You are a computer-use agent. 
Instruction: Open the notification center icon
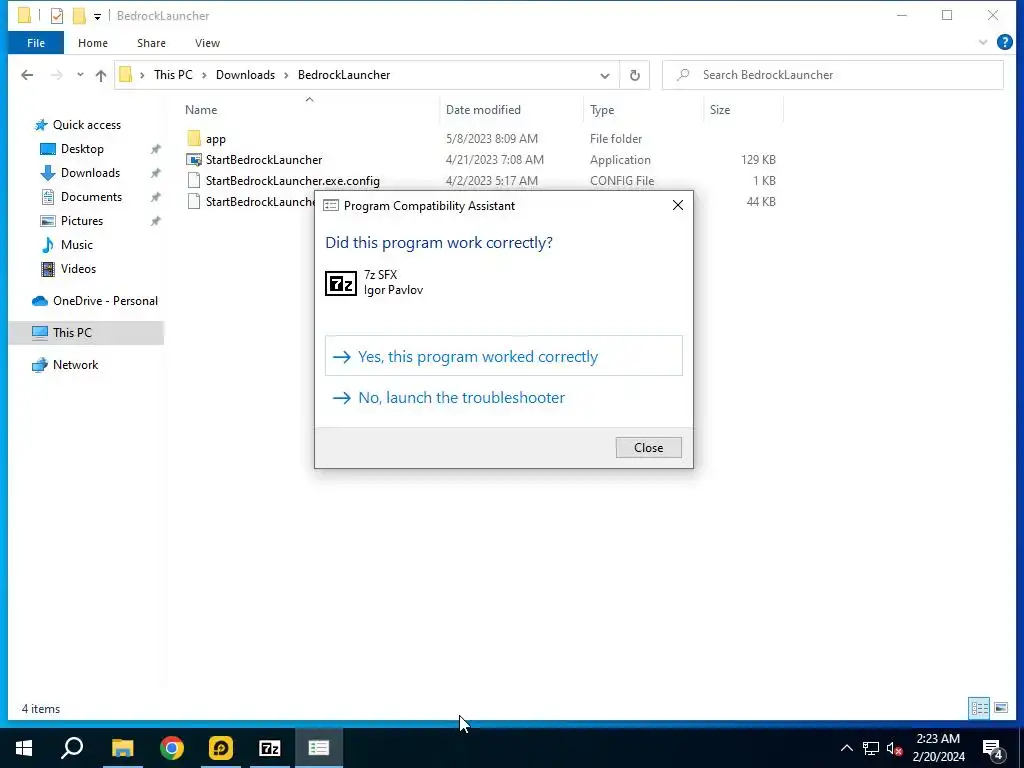point(993,748)
